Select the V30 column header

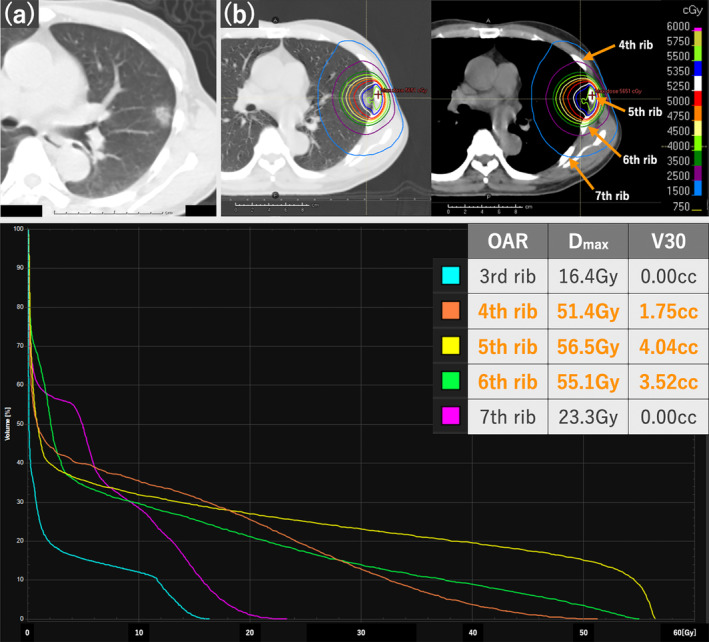(x=668, y=241)
